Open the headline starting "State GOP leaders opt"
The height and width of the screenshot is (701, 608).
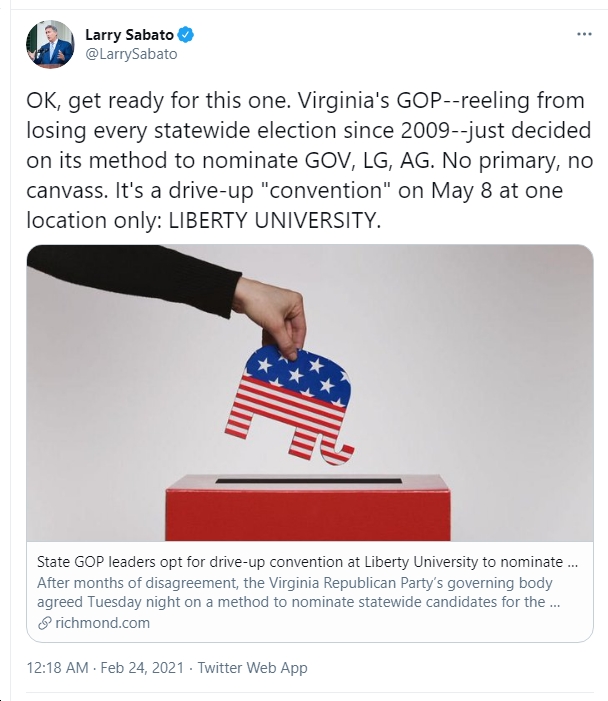[x=307, y=562]
